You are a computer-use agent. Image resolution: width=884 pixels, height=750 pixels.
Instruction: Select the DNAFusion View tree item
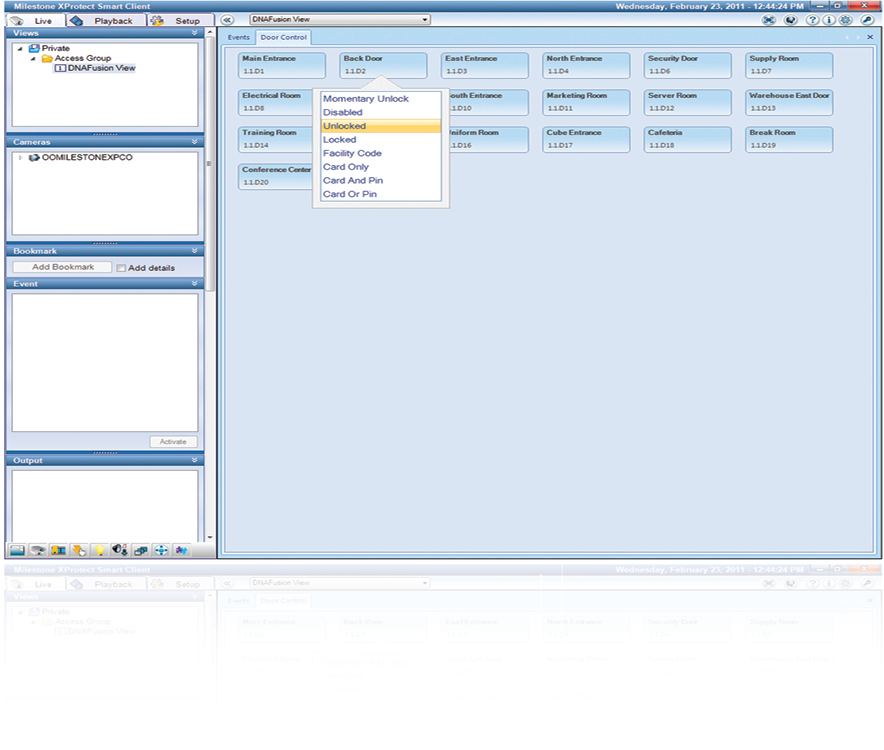pyautogui.click(x=100, y=68)
